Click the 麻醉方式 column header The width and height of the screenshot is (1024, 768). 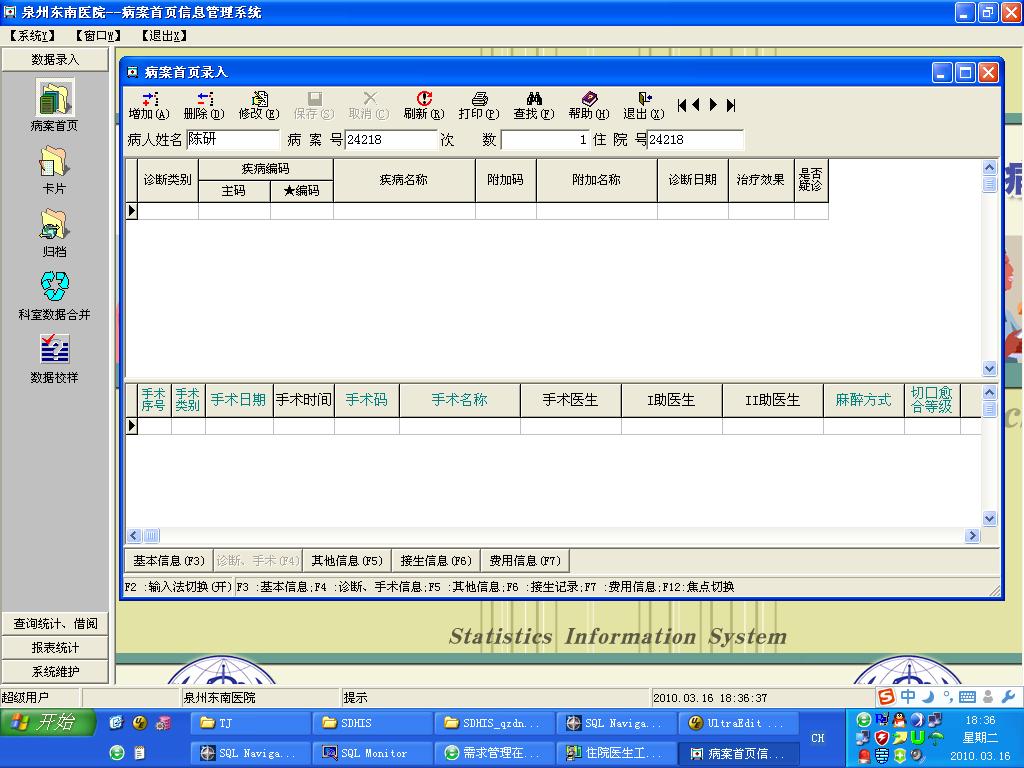click(x=863, y=400)
